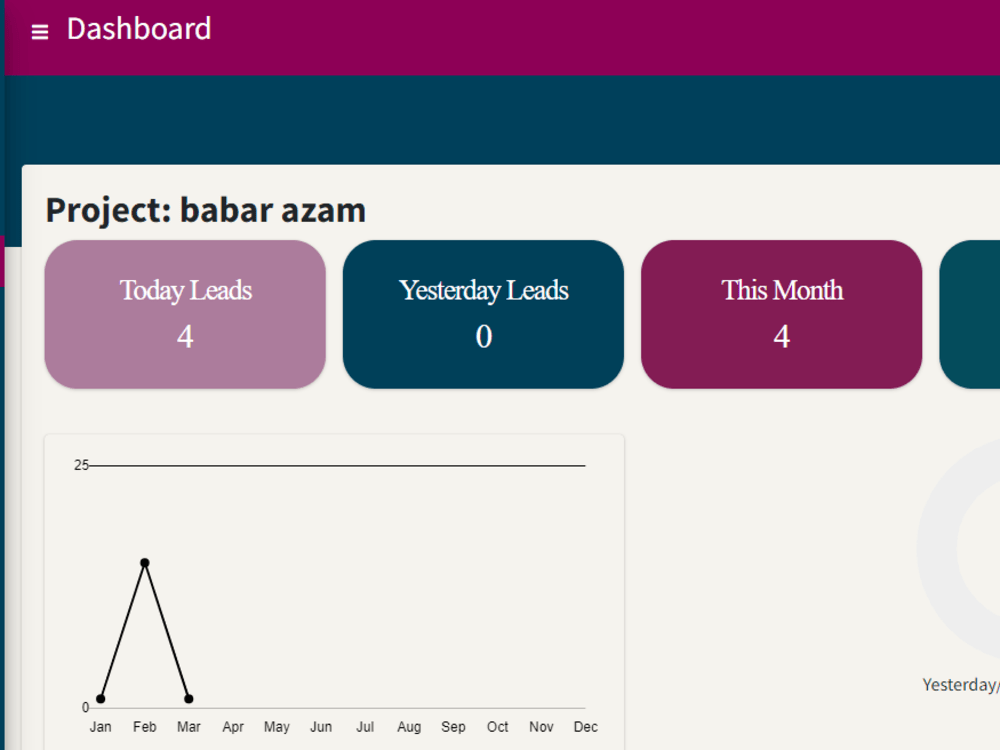Viewport: 1000px width, 750px height.
Task: Click the Project: babar azam heading
Action: click(205, 210)
